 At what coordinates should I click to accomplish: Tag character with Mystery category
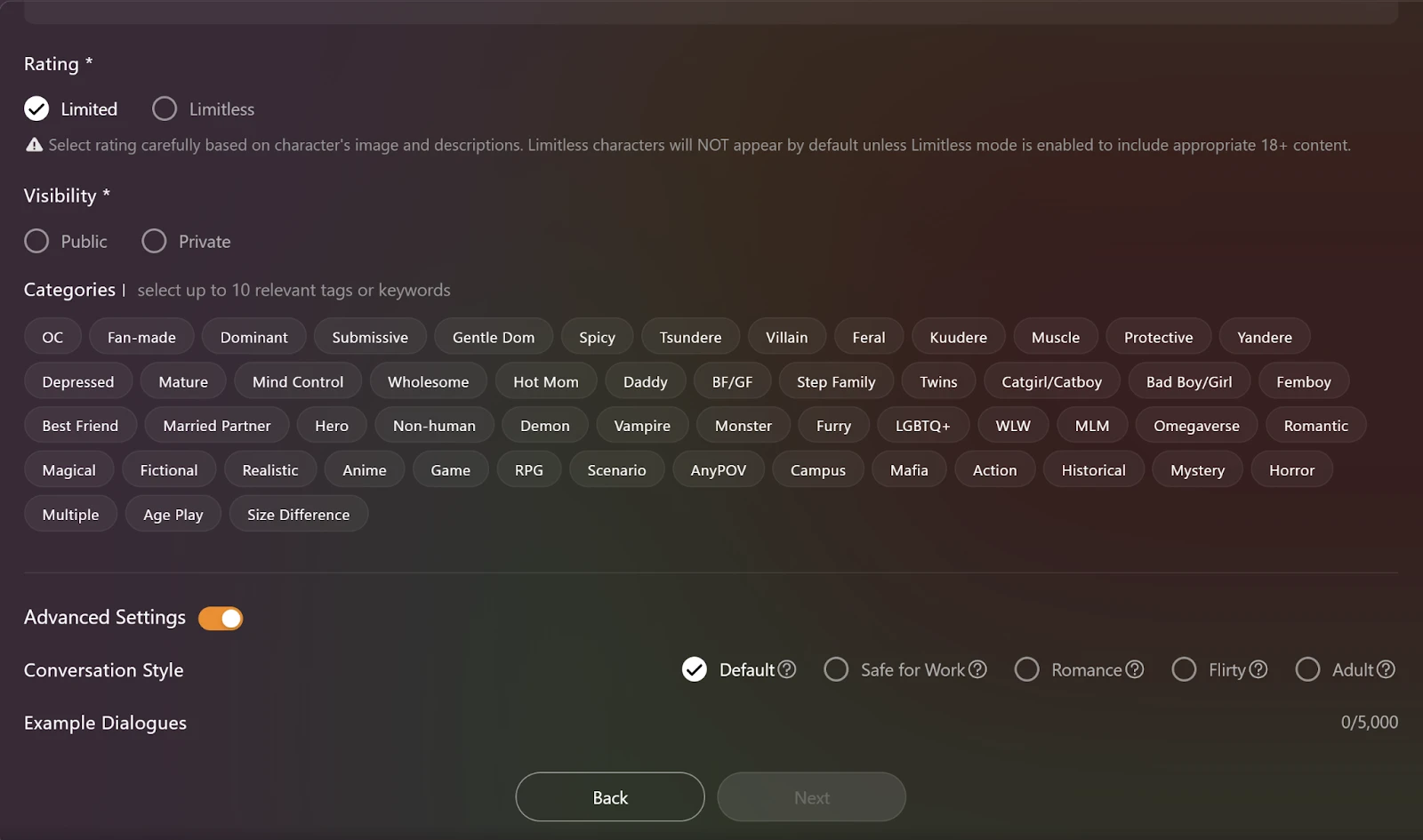pyautogui.click(x=1197, y=470)
